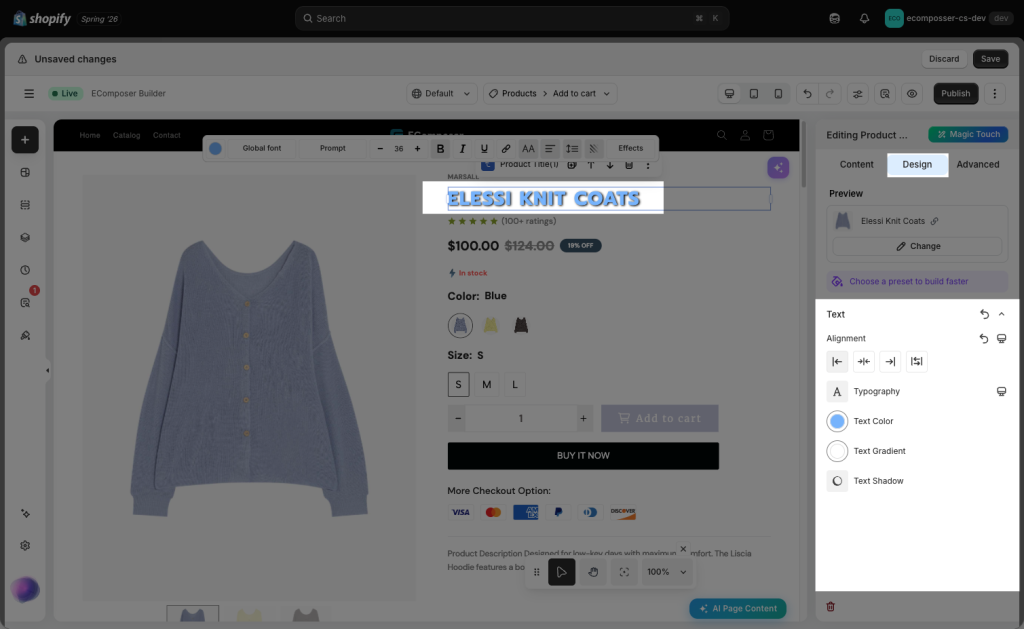Insert link on selected title text

tap(505, 149)
